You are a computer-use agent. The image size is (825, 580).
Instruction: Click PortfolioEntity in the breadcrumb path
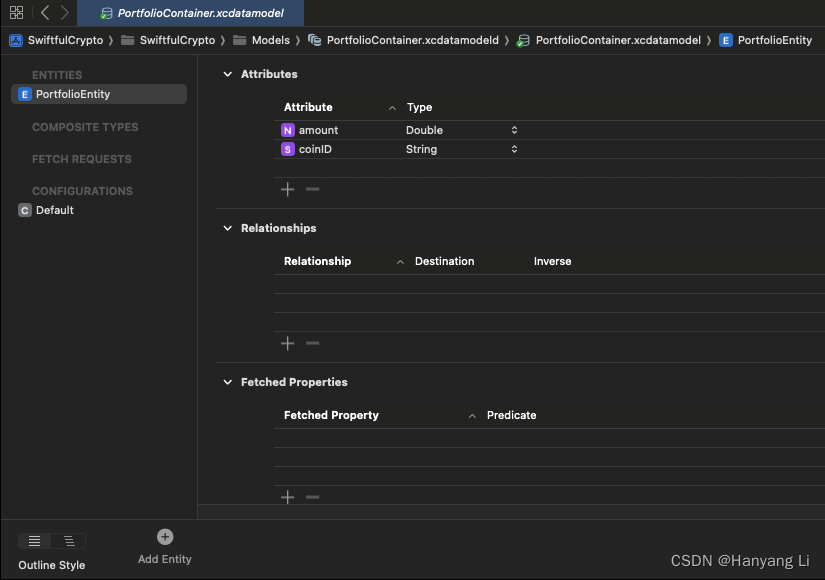766,41
